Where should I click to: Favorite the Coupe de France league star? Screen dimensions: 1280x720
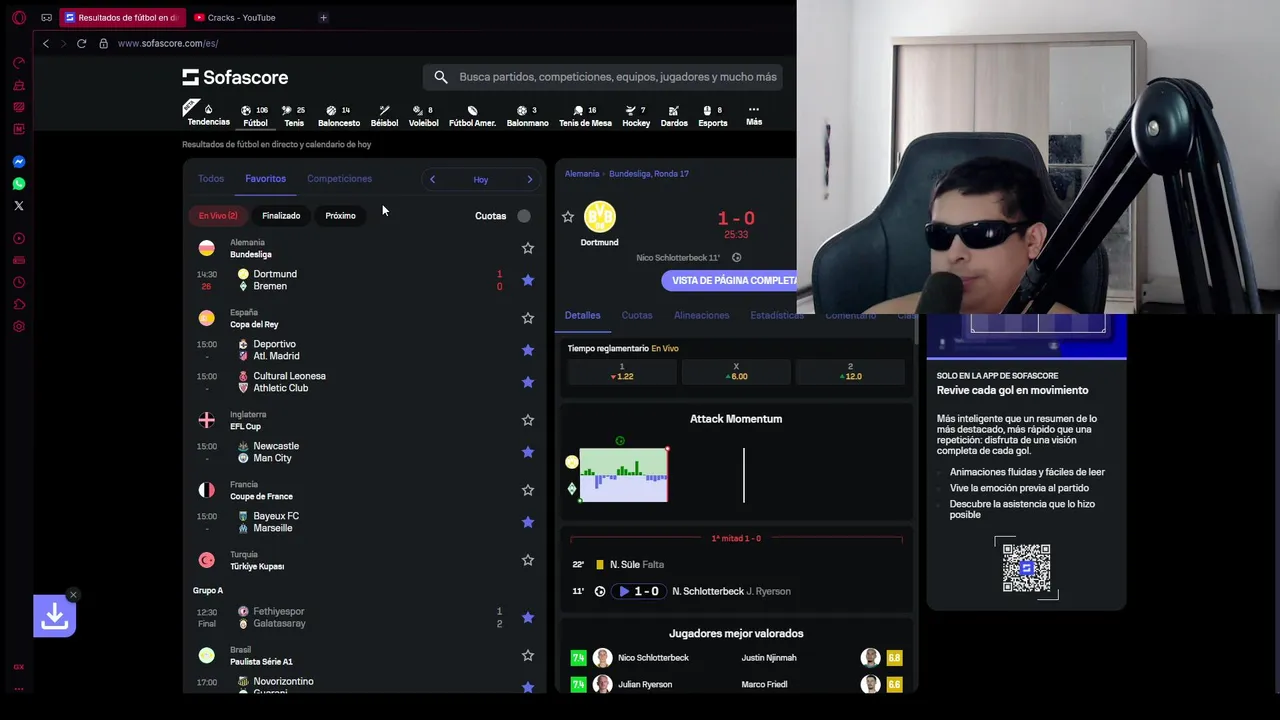click(528, 490)
